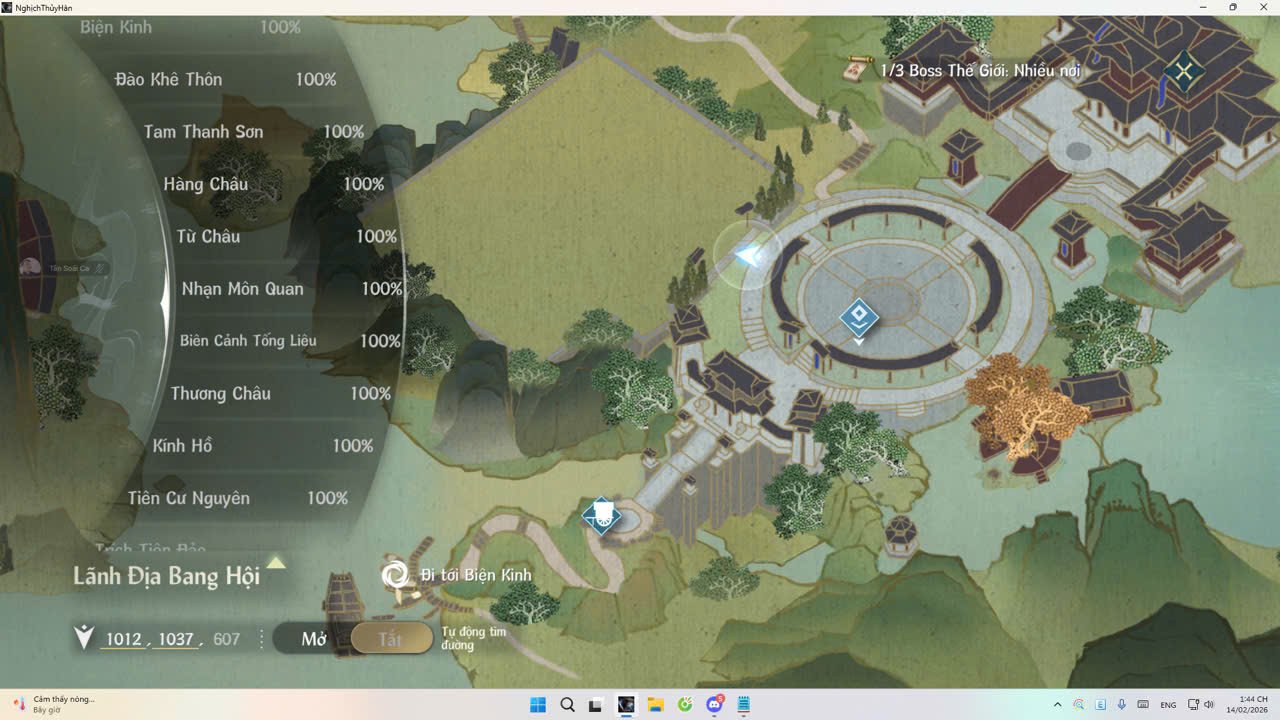The width and height of the screenshot is (1280, 720).
Task: Check the 100% progress beside Tam Thanh Sơn
Action: 345,131
